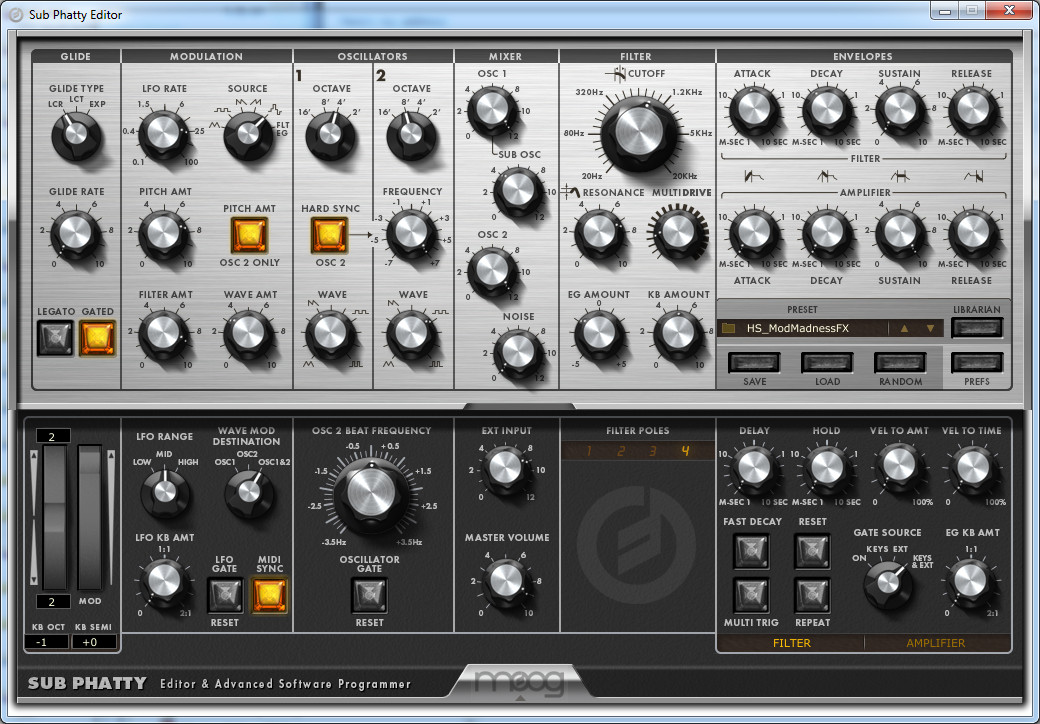Disable the MIDI Sync switch

point(264,596)
